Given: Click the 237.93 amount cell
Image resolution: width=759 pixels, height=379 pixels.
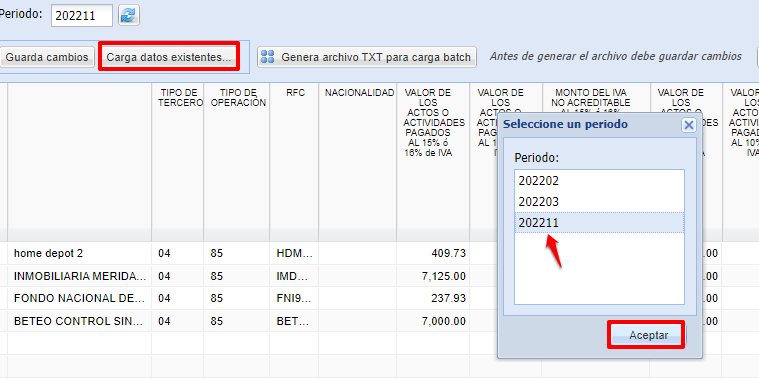Looking at the screenshot, I should [x=433, y=298].
